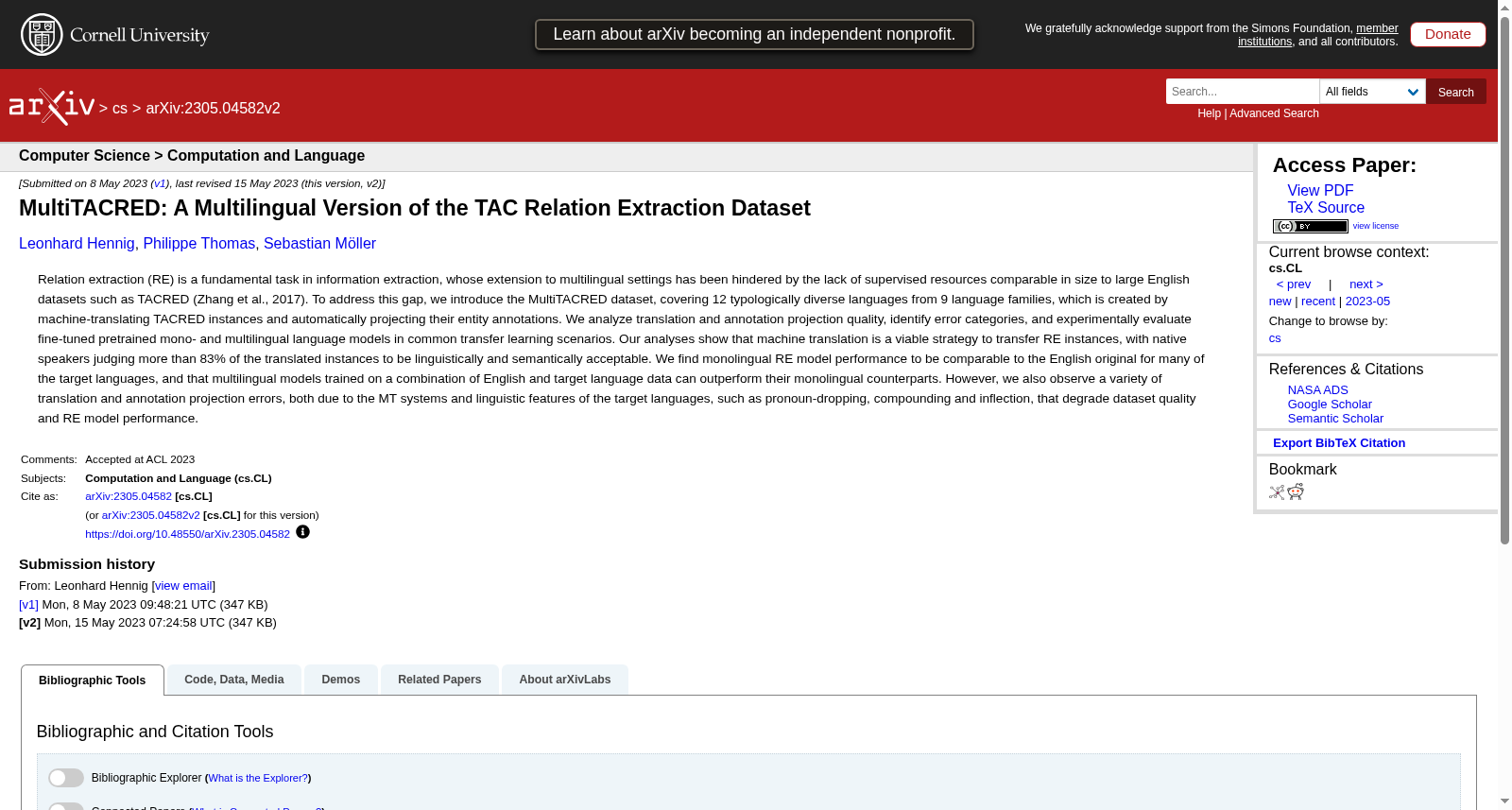Click the Submission history heading
Image resolution: width=1512 pixels, height=810 pixels.
pyautogui.click(x=87, y=564)
